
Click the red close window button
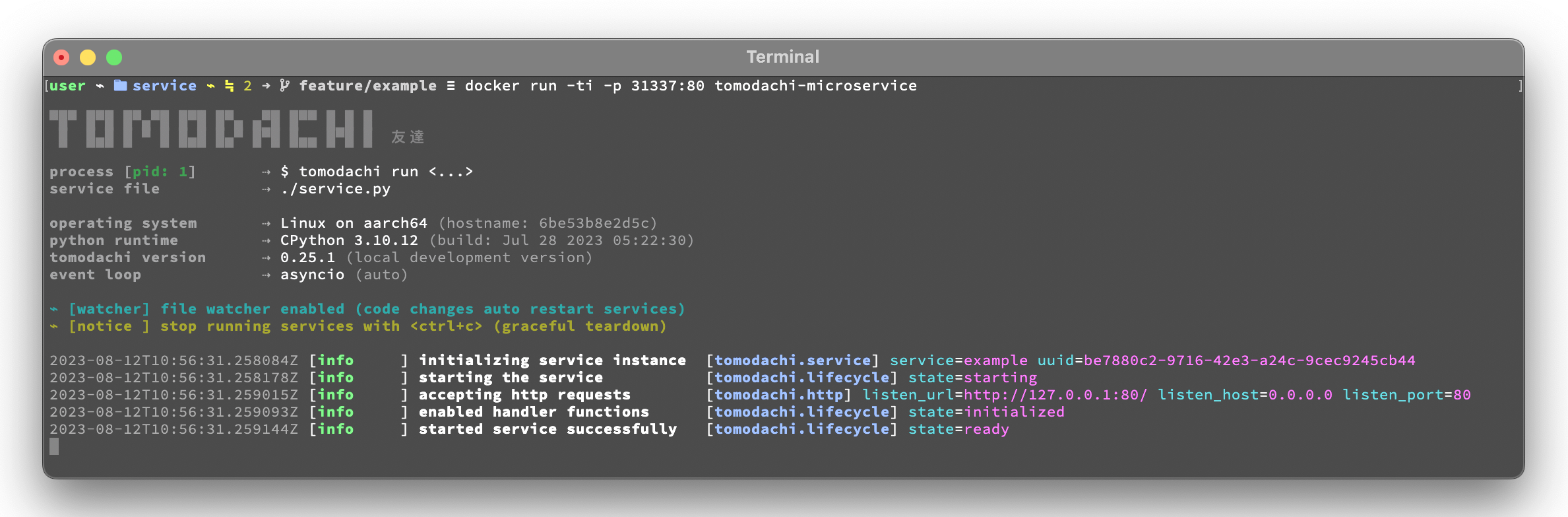[x=61, y=57]
